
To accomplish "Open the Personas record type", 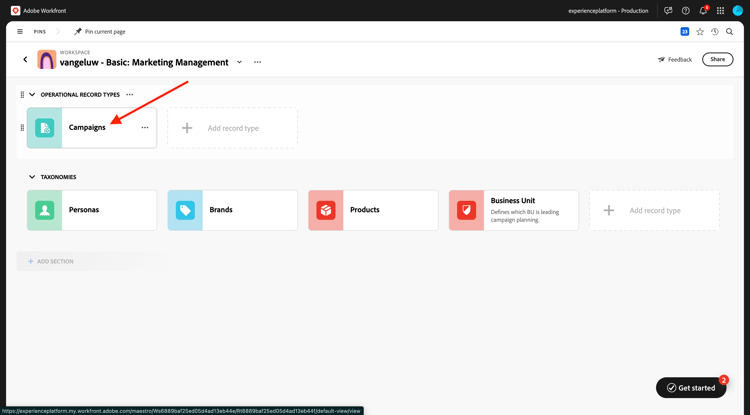I will (92, 210).
